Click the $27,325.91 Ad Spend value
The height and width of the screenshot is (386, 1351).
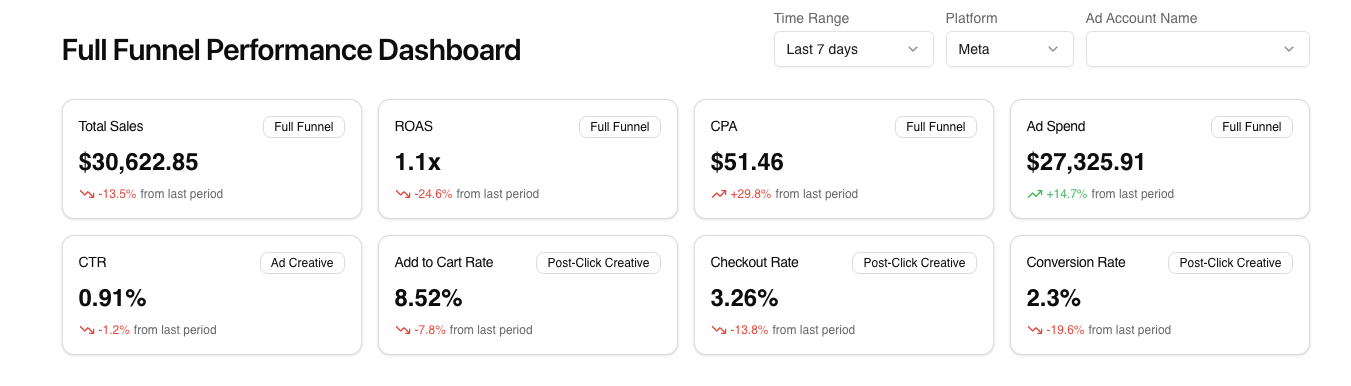1086,162
